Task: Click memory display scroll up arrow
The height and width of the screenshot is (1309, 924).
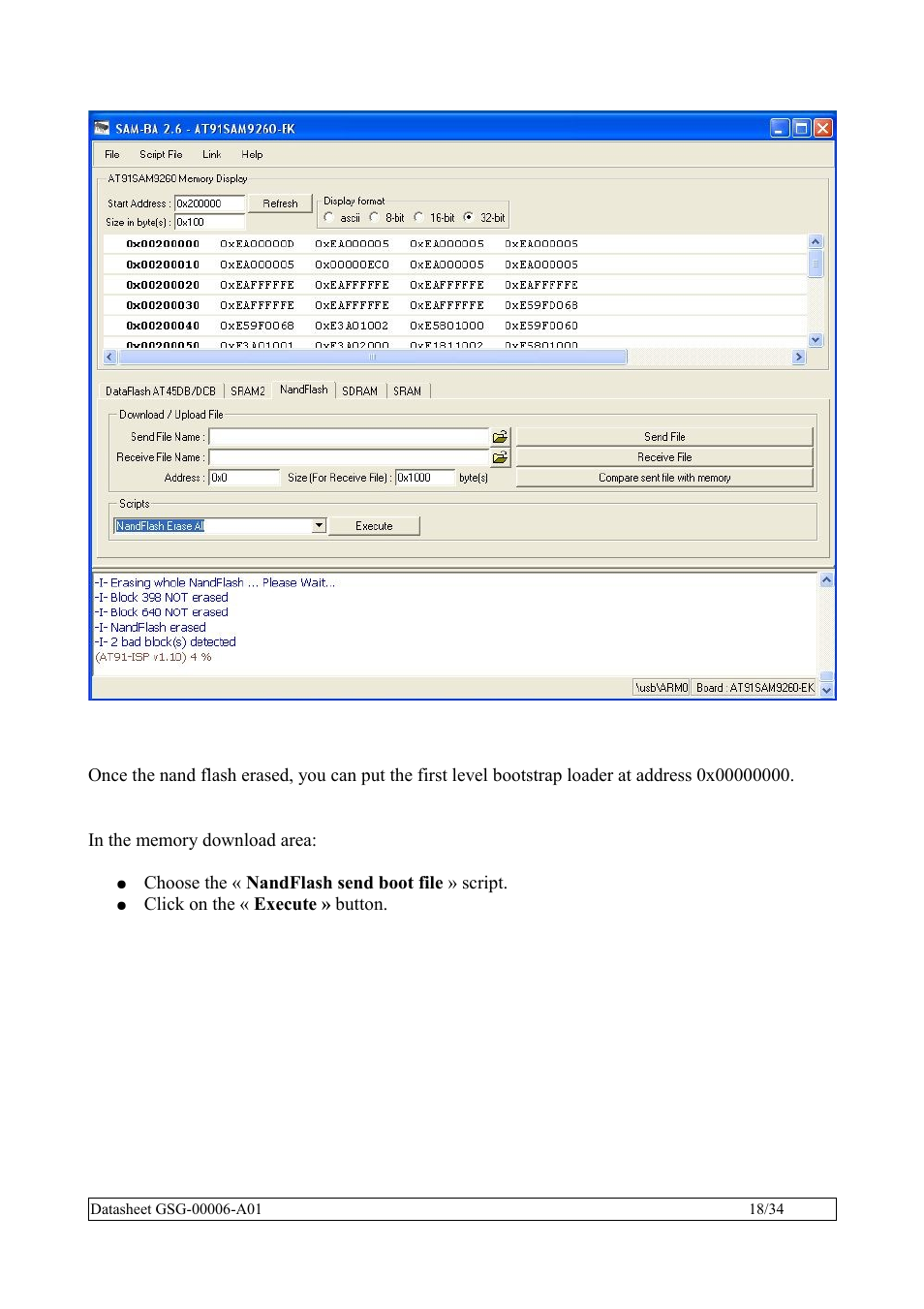Action: click(x=816, y=241)
